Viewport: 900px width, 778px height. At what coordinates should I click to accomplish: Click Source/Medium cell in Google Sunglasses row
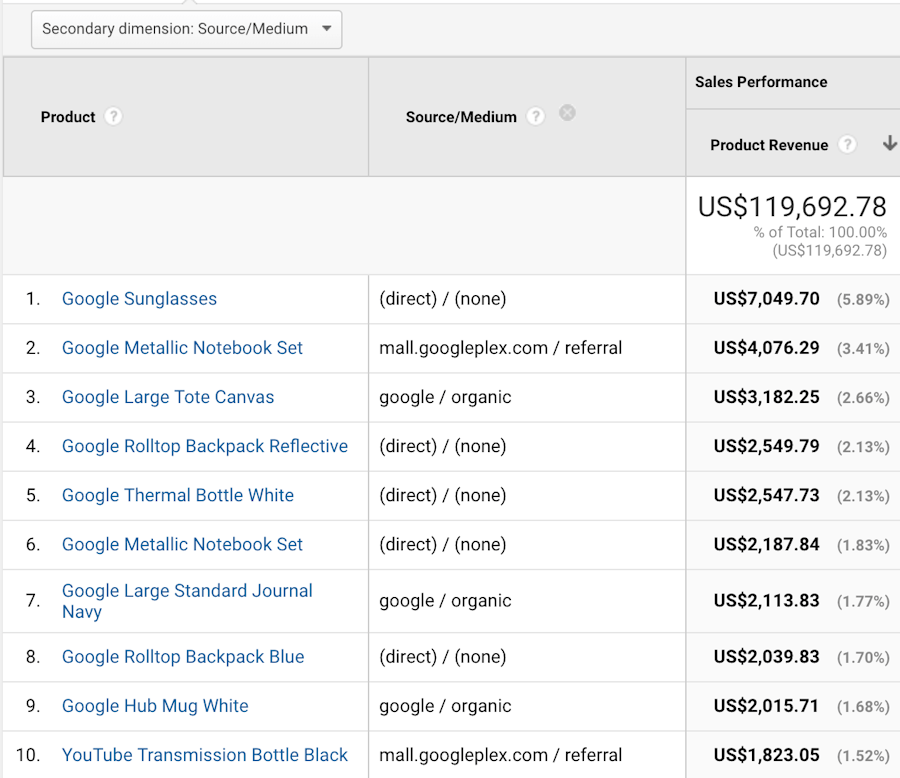(x=443, y=299)
